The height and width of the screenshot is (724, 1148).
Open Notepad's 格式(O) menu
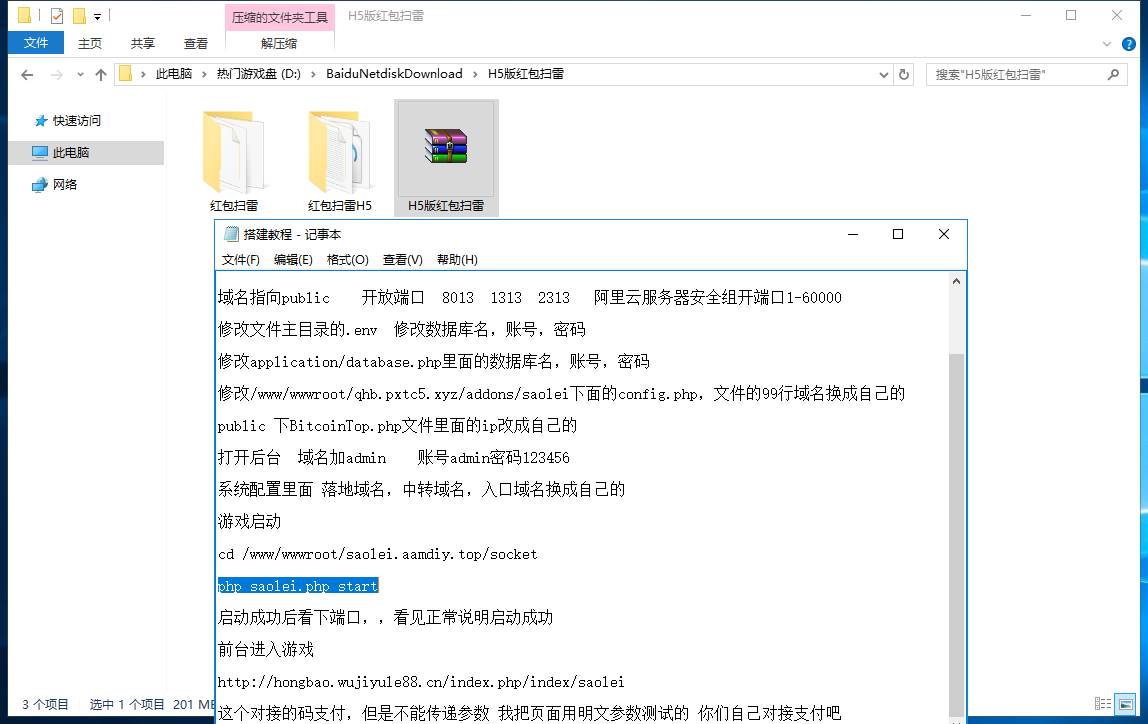(x=347, y=260)
